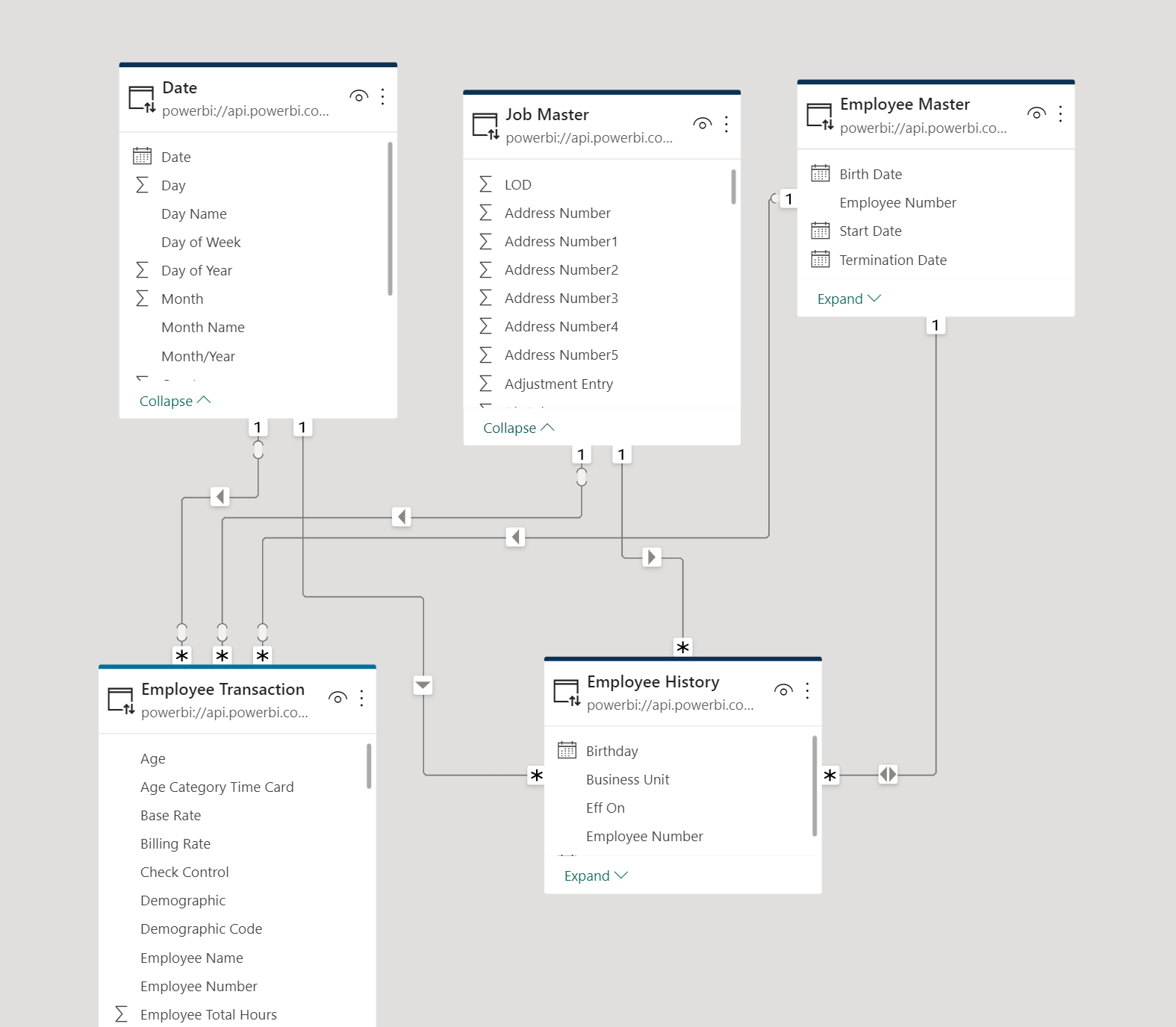Click calendar icon beside Birth Date field

(x=820, y=174)
